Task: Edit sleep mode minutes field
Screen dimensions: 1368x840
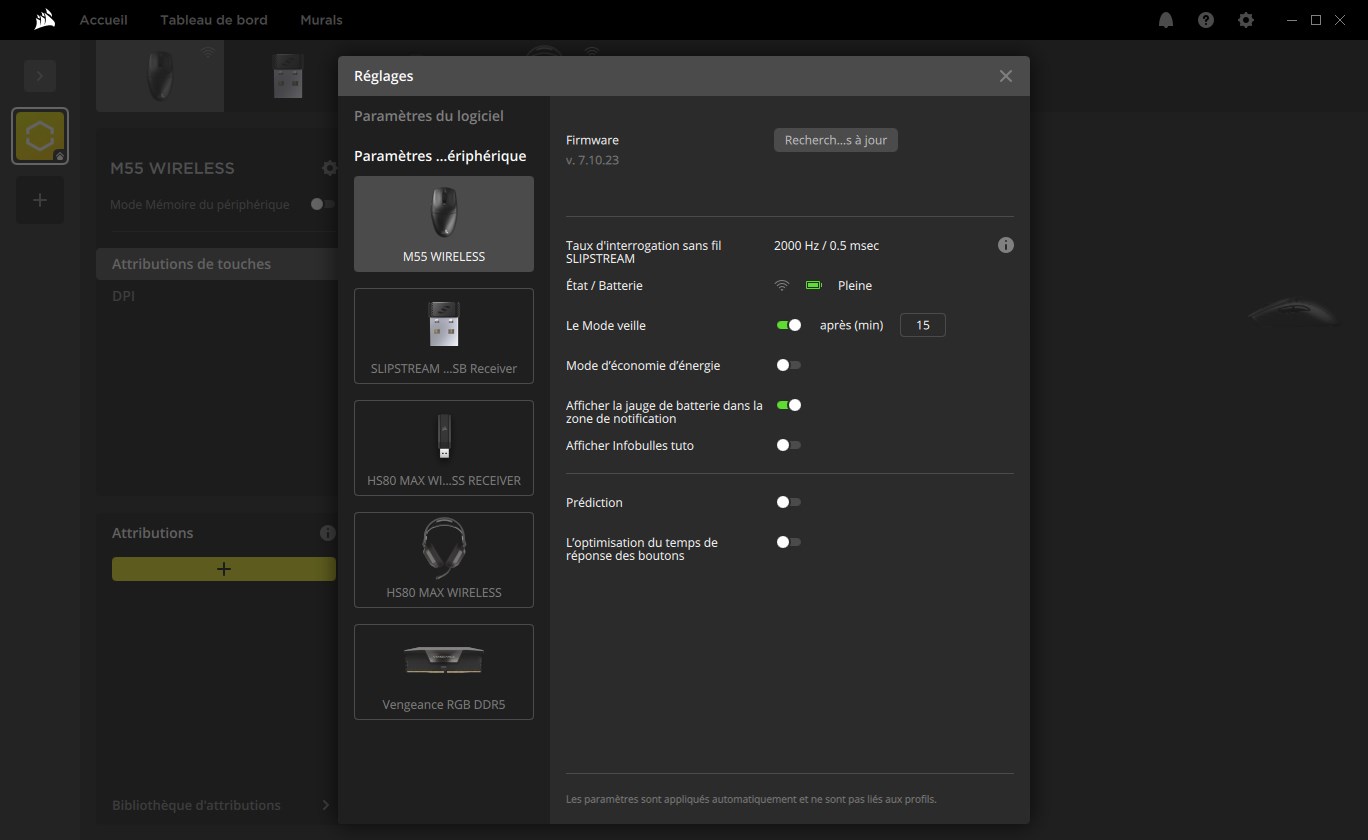Action: pyautogui.click(x=923, y=325)
